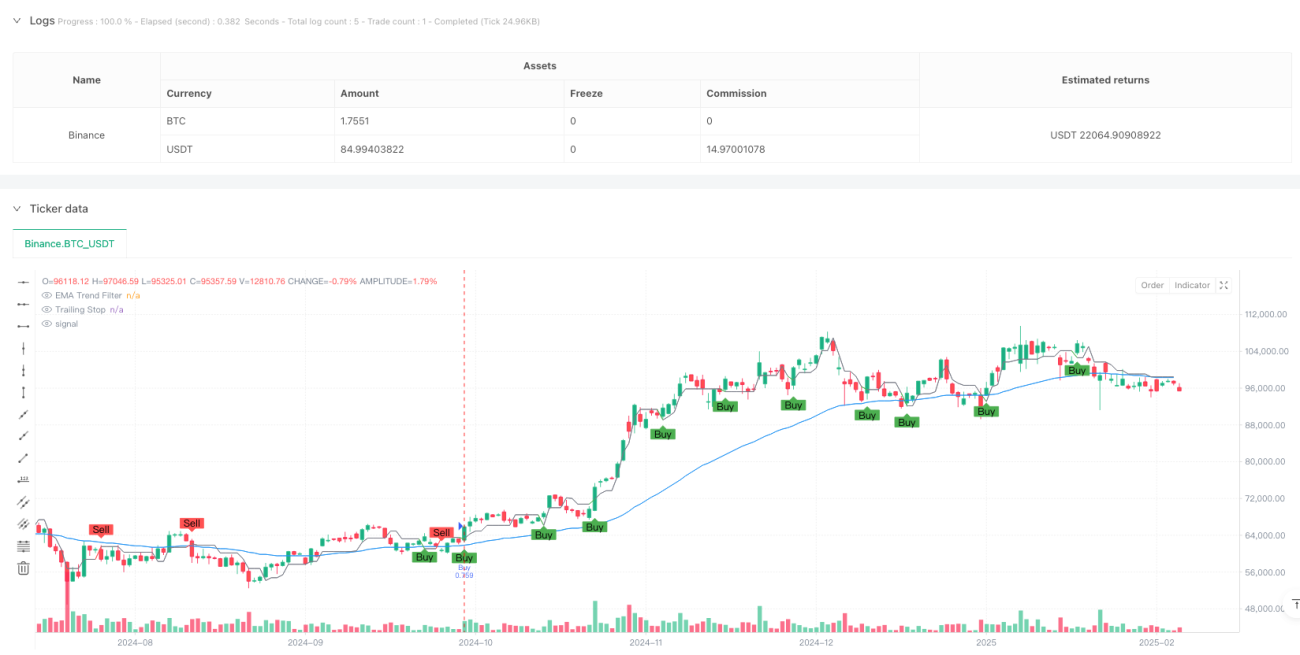The width and height of the screenshot is (1300, 655).
Task: Hide the EMA Trend Filter indicator
Action: [x=46, y=295]
